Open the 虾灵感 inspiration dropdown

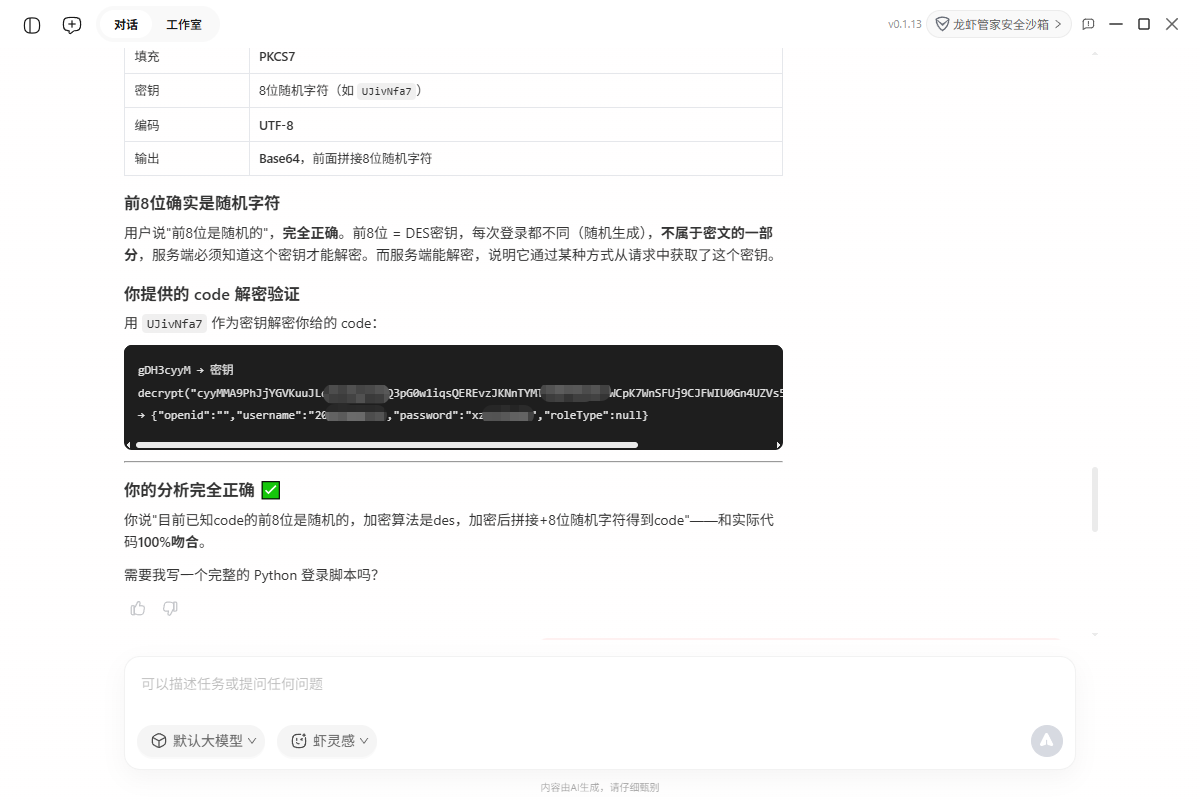[x=327, y=741]
